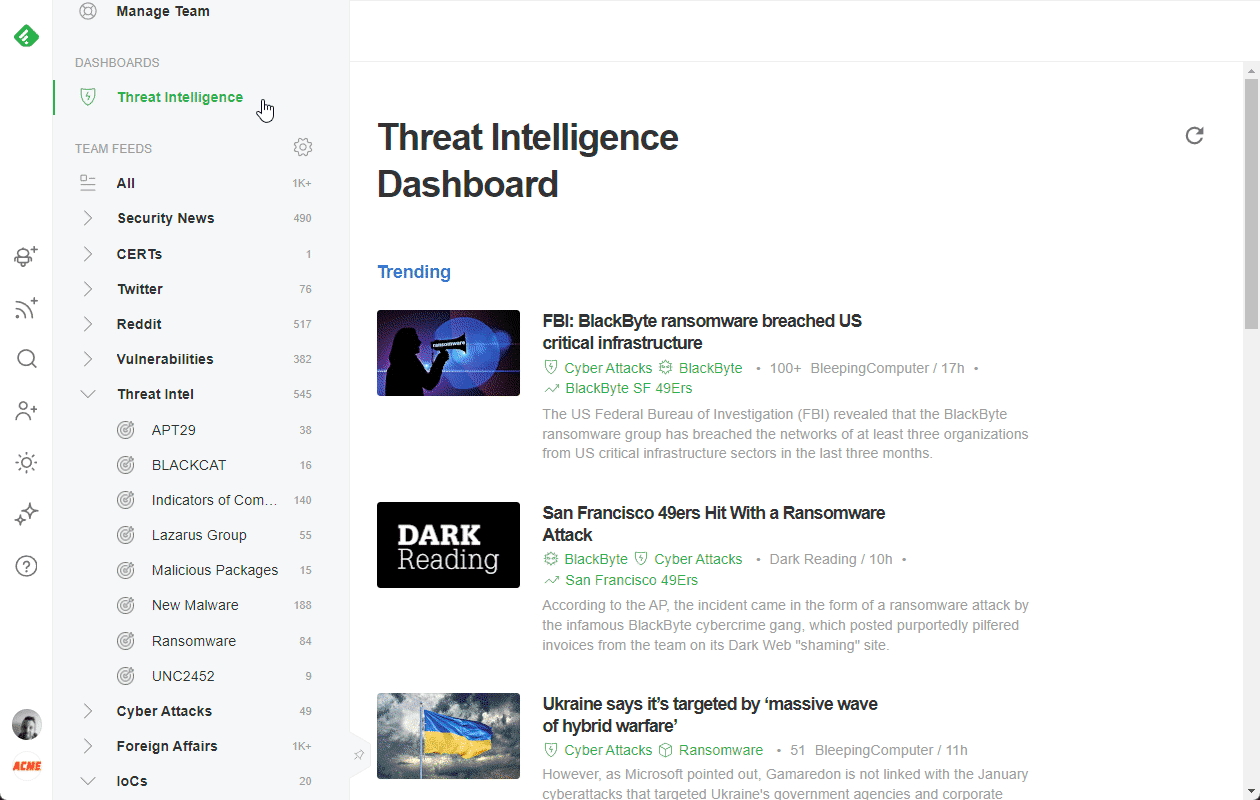Expand the CERTs folder
Screen dimensions: 1260x800
click(88, 254)
